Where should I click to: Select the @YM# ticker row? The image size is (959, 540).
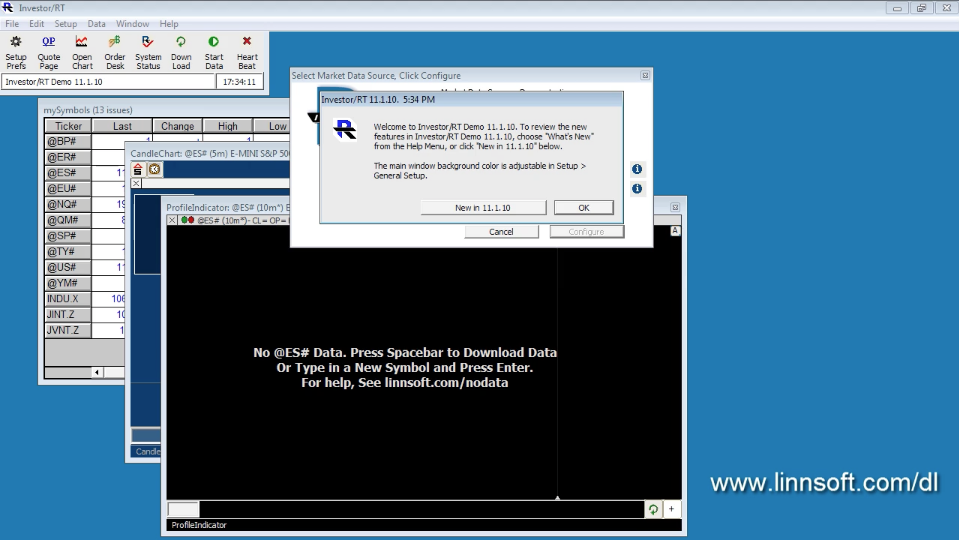68,283
